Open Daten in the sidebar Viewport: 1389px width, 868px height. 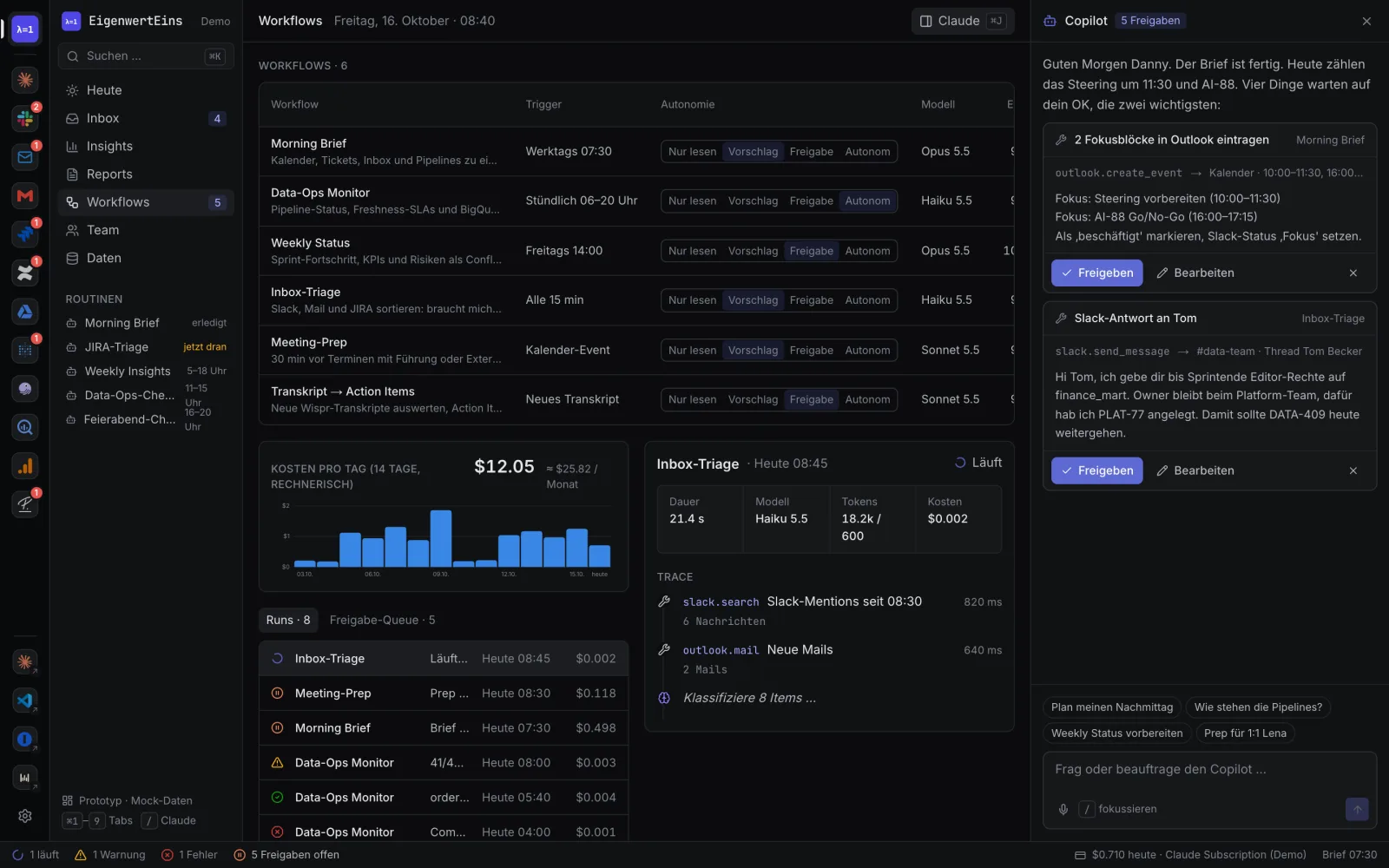(146, 259)
